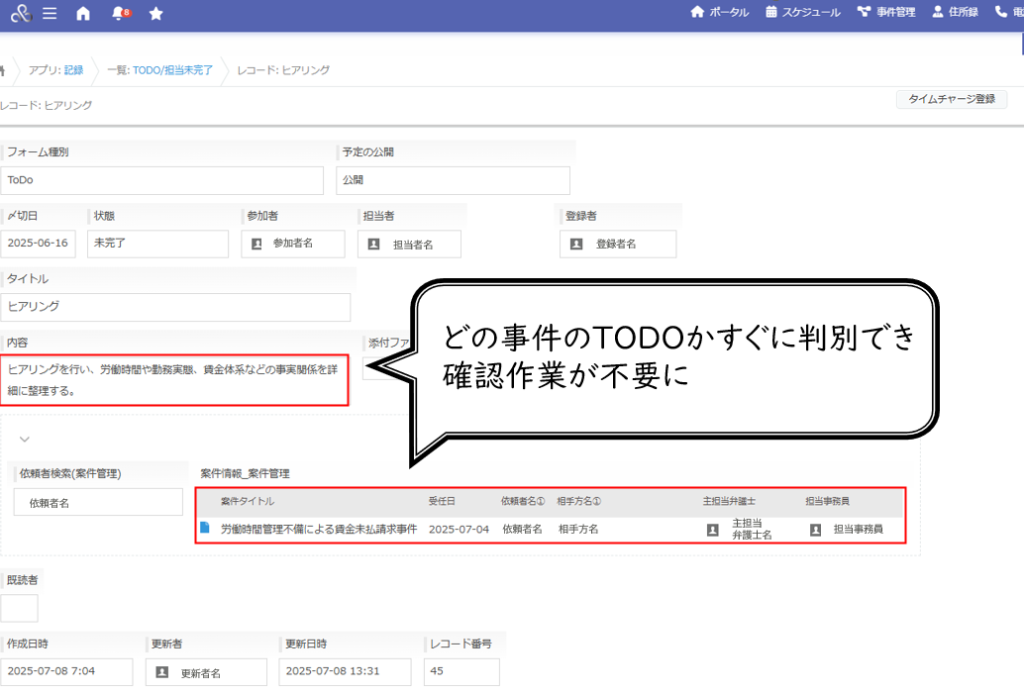
Task: Open notifications bell icon
Action: point(119,14)
